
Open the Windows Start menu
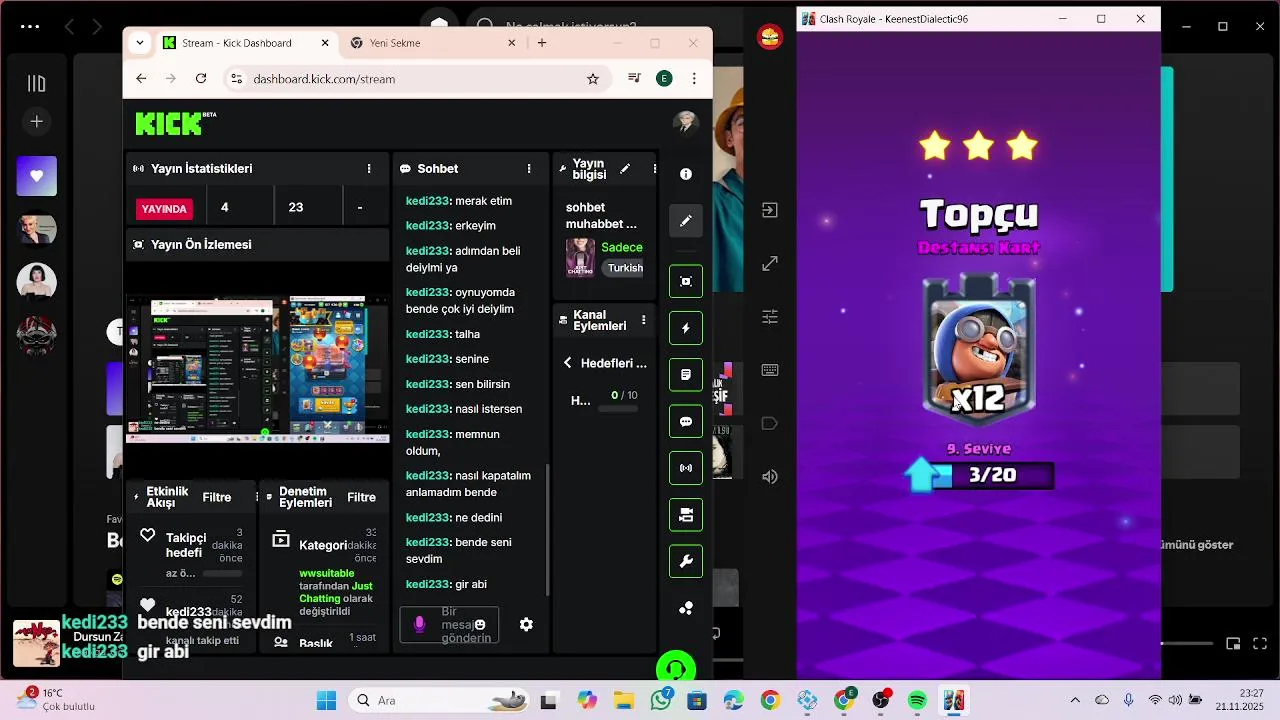pyautogui.click(x=326, y=701)
